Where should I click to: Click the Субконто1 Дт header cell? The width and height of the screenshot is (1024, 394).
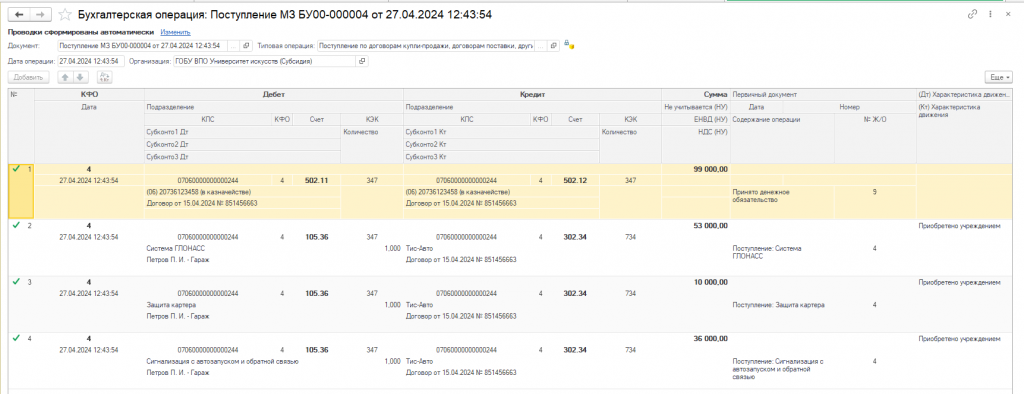(242, 131)
